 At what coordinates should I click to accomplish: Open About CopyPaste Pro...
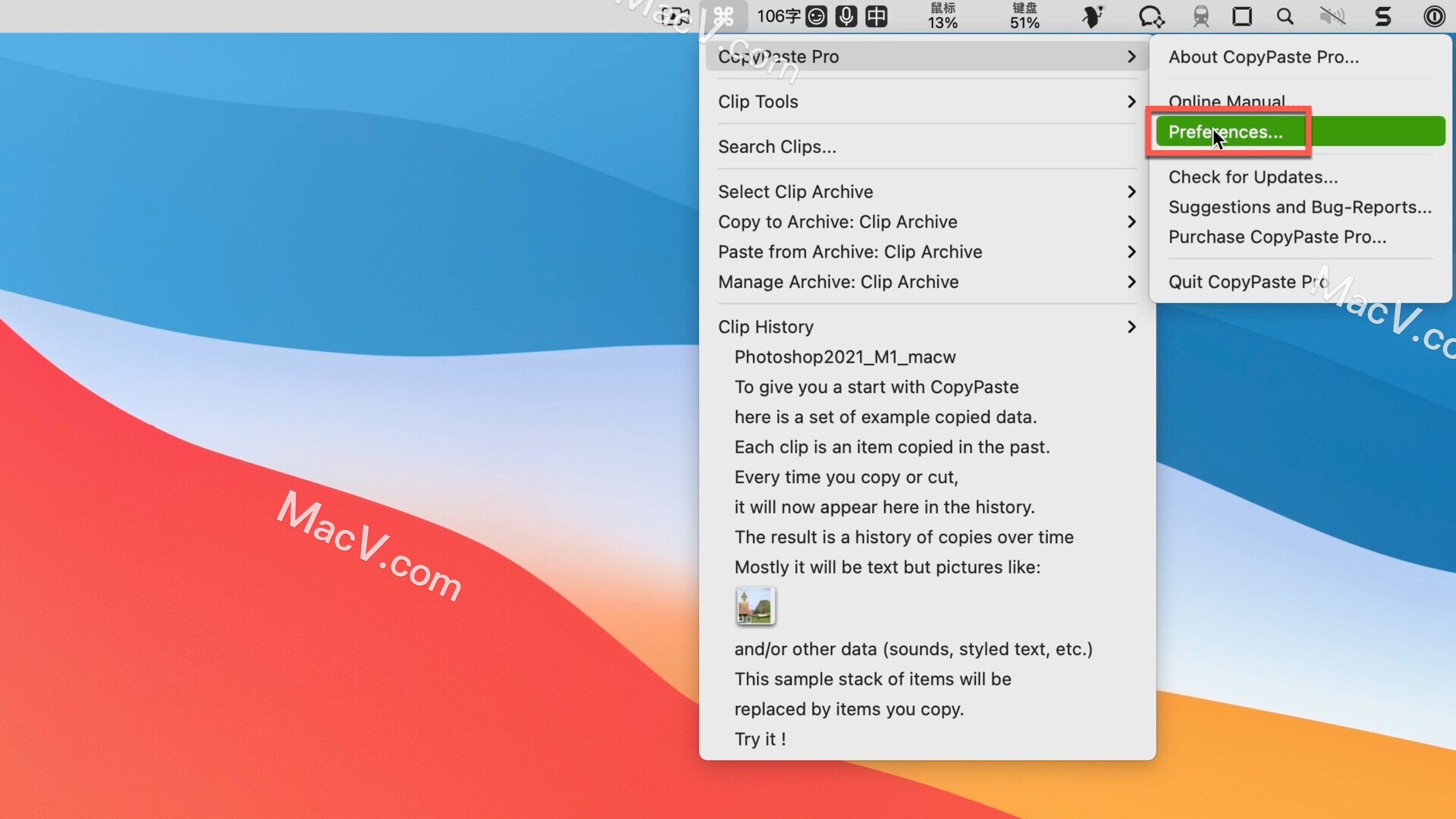click(1301, 57)
